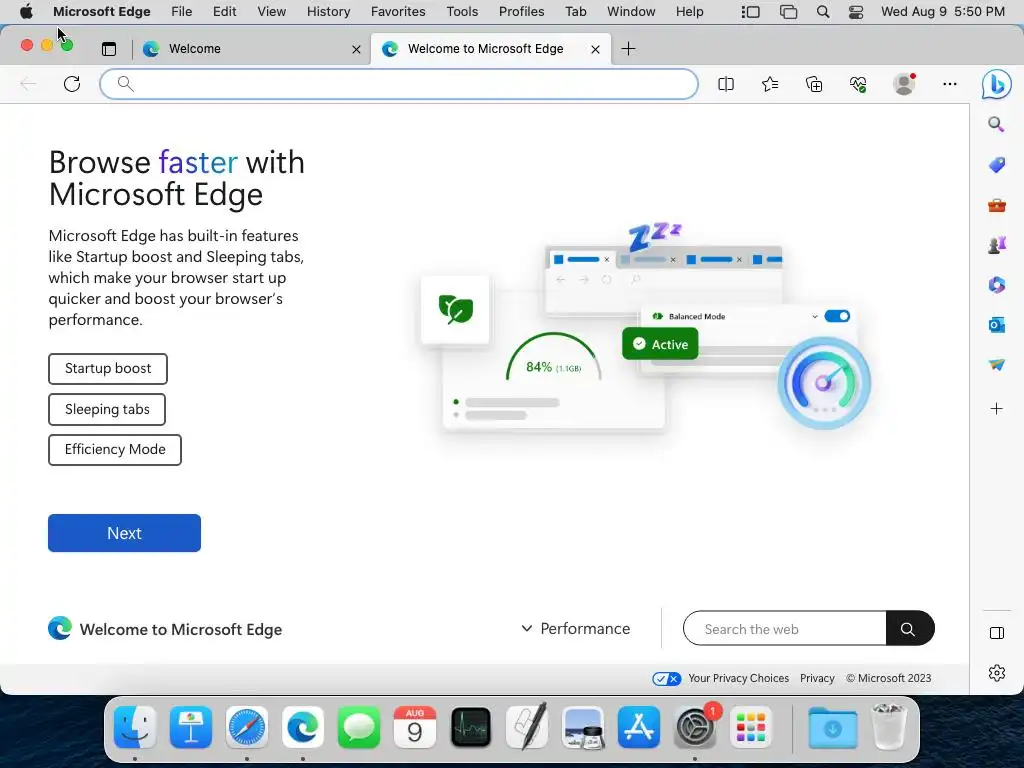Reload the current page
Image resolution: width=1024 pixels, height=768 pixels.
tap(72, 84)
